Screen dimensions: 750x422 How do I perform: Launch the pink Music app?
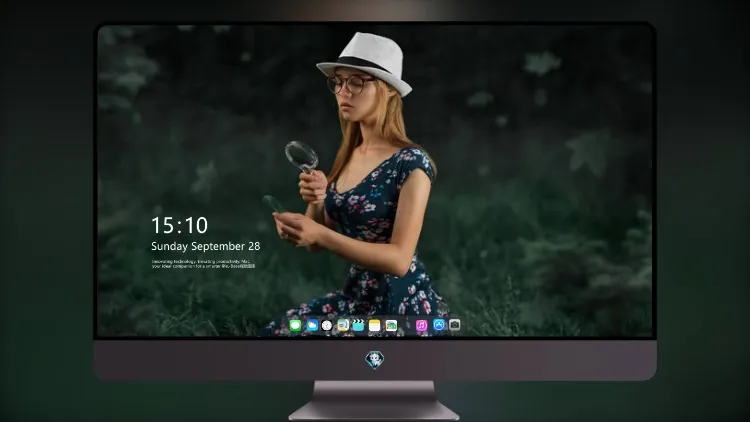[421, 325]
